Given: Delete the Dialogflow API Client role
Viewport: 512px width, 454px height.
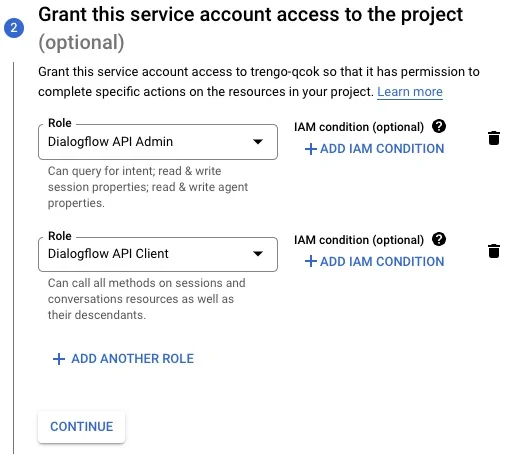Looking at the screenshot, I should [x=494, y=251].
